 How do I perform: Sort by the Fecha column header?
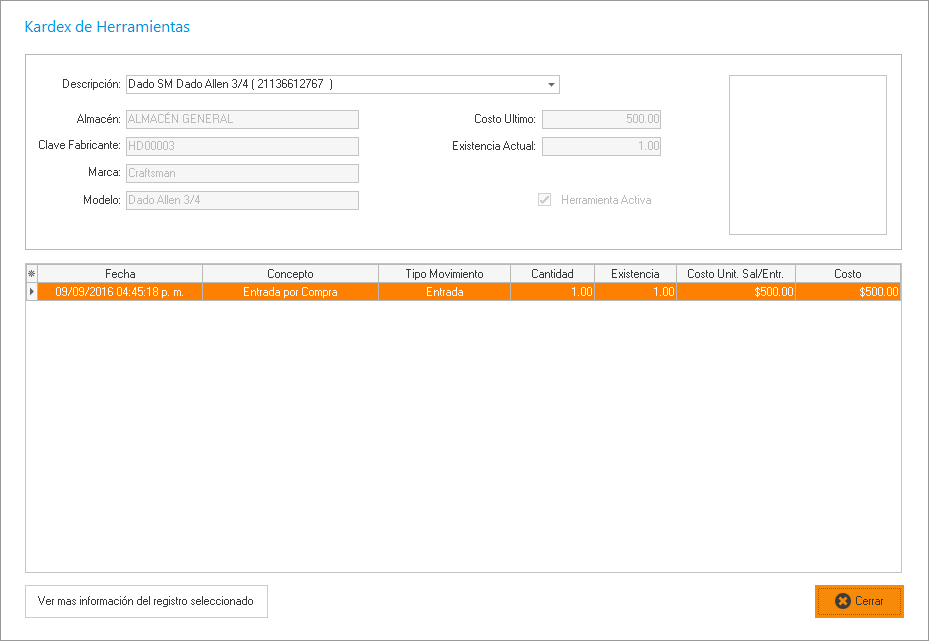pos(120,273)
